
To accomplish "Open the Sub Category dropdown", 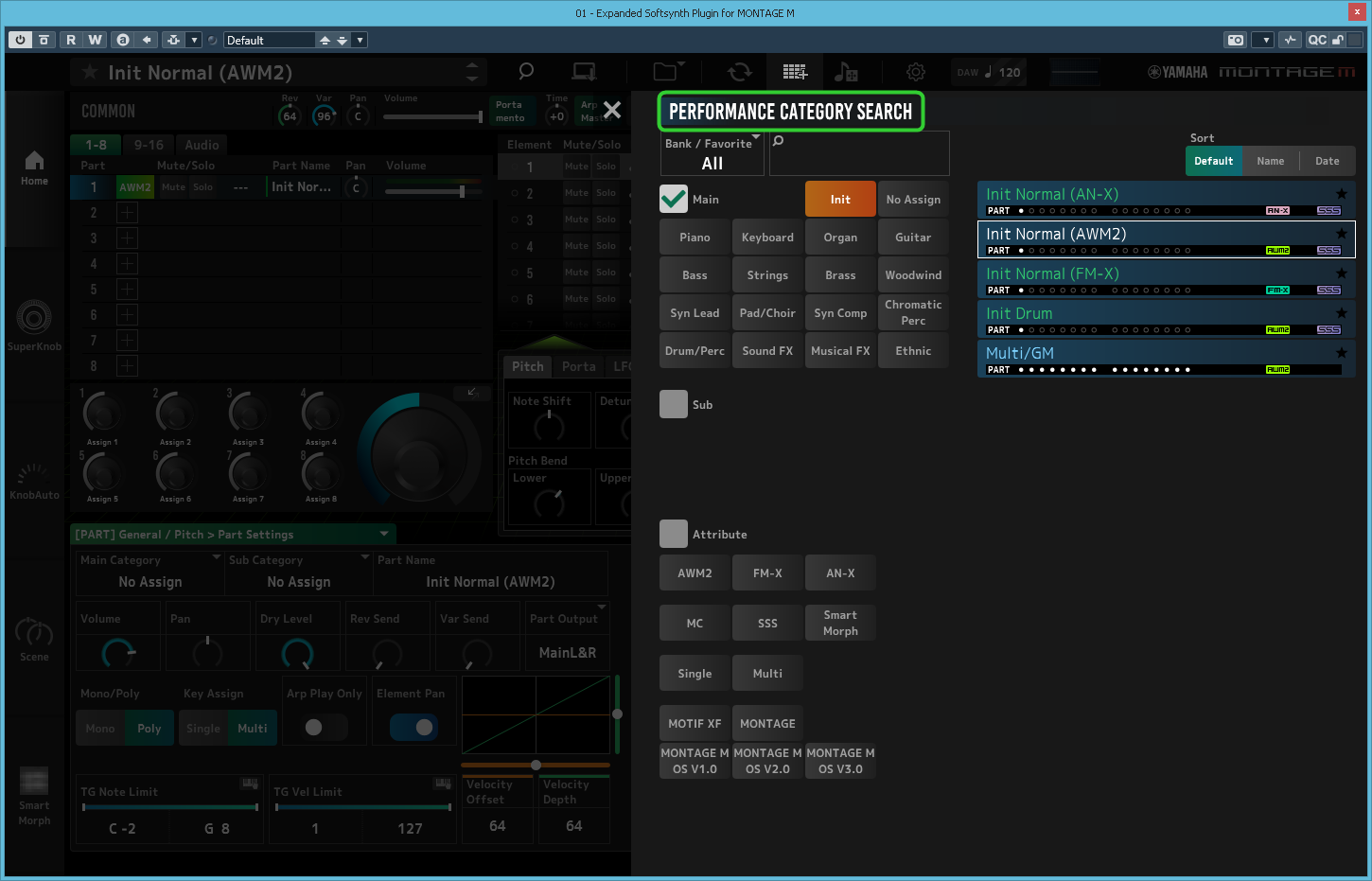I will 299,572.
